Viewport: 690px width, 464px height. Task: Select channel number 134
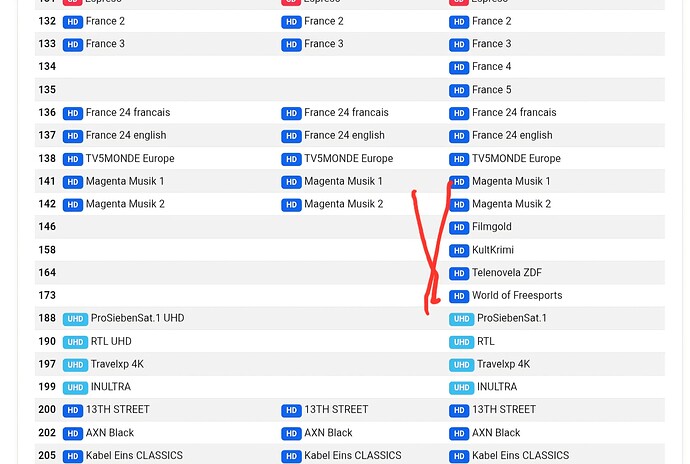point(47,66)
